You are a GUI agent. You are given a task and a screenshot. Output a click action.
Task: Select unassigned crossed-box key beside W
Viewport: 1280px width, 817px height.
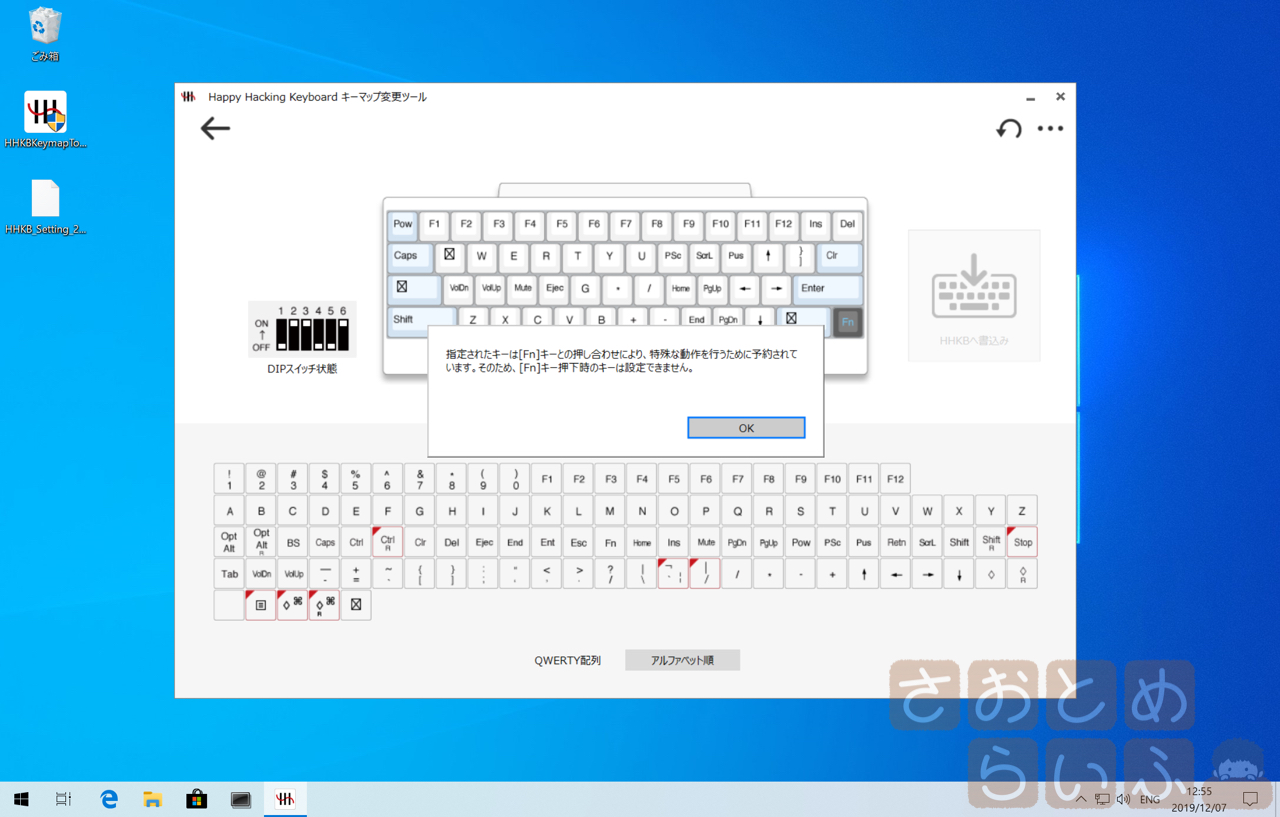click(449, 257)
